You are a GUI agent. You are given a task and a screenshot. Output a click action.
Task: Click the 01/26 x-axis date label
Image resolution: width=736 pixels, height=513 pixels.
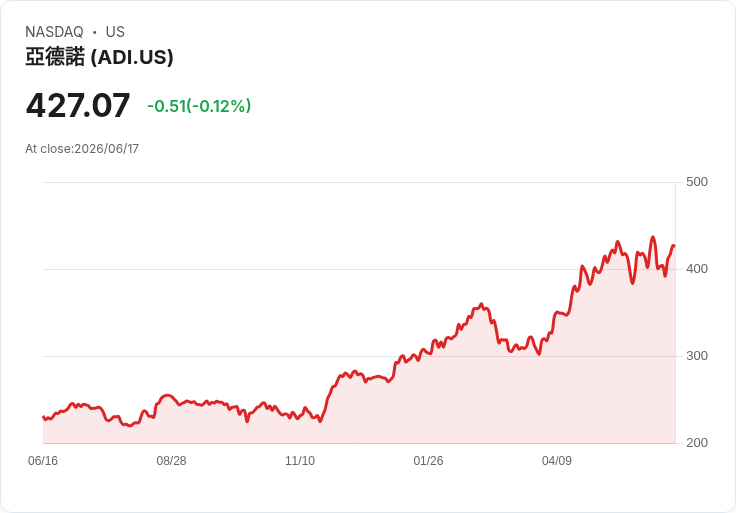point(428,461)
